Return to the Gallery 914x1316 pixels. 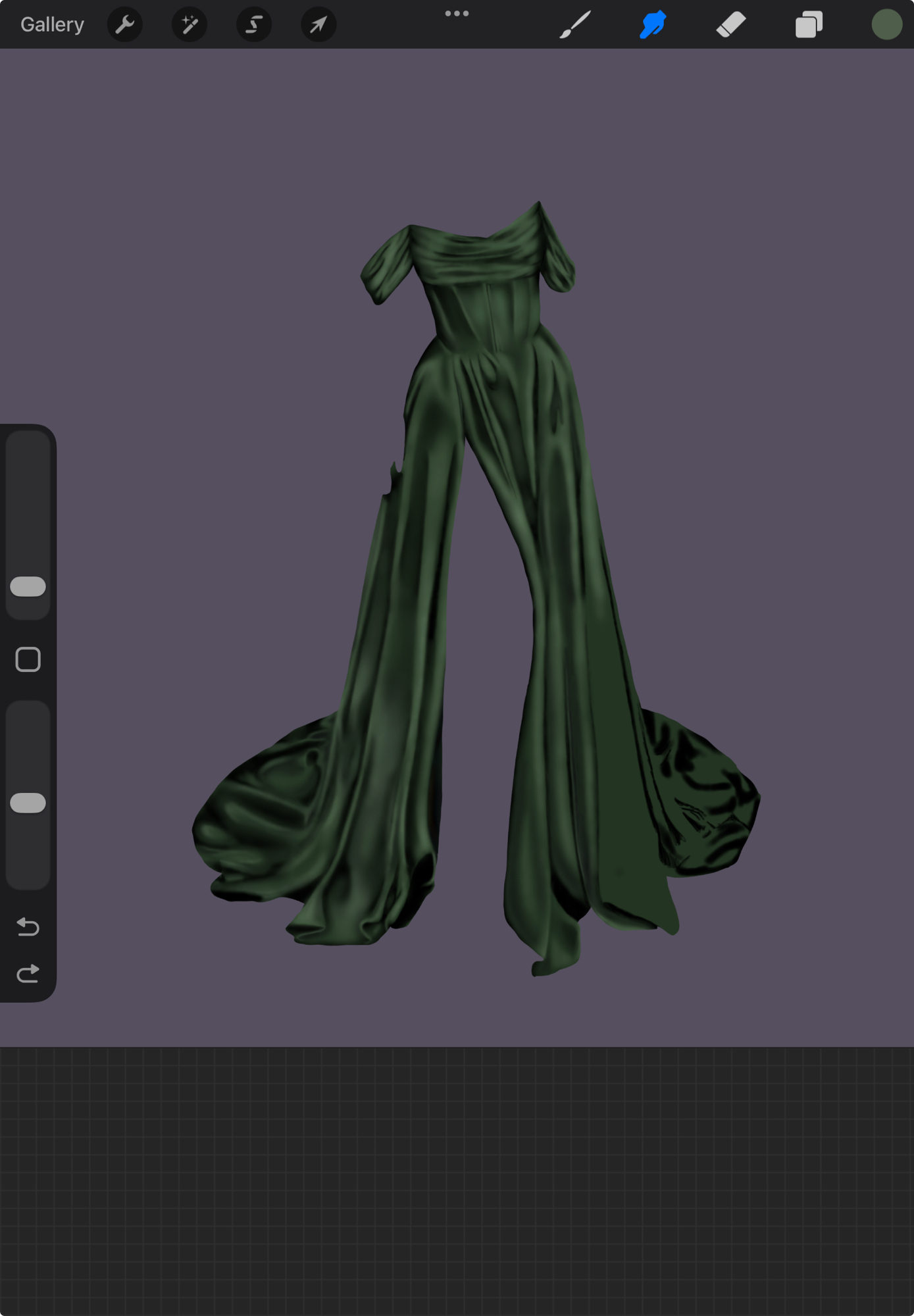(52, 25)
